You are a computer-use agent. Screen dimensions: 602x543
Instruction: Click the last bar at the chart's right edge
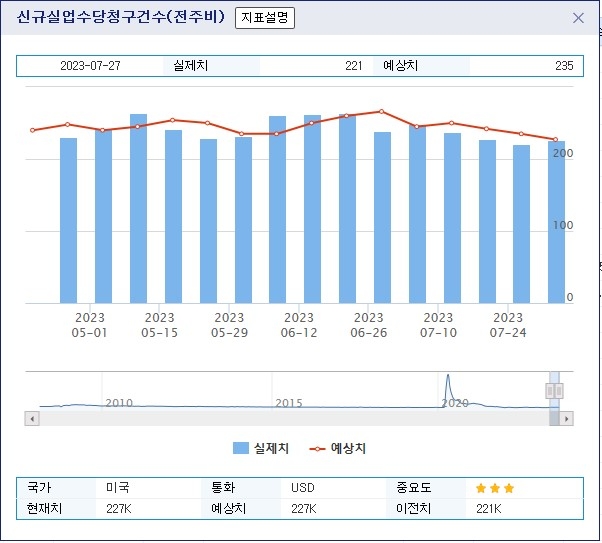(x=556, y=222)
